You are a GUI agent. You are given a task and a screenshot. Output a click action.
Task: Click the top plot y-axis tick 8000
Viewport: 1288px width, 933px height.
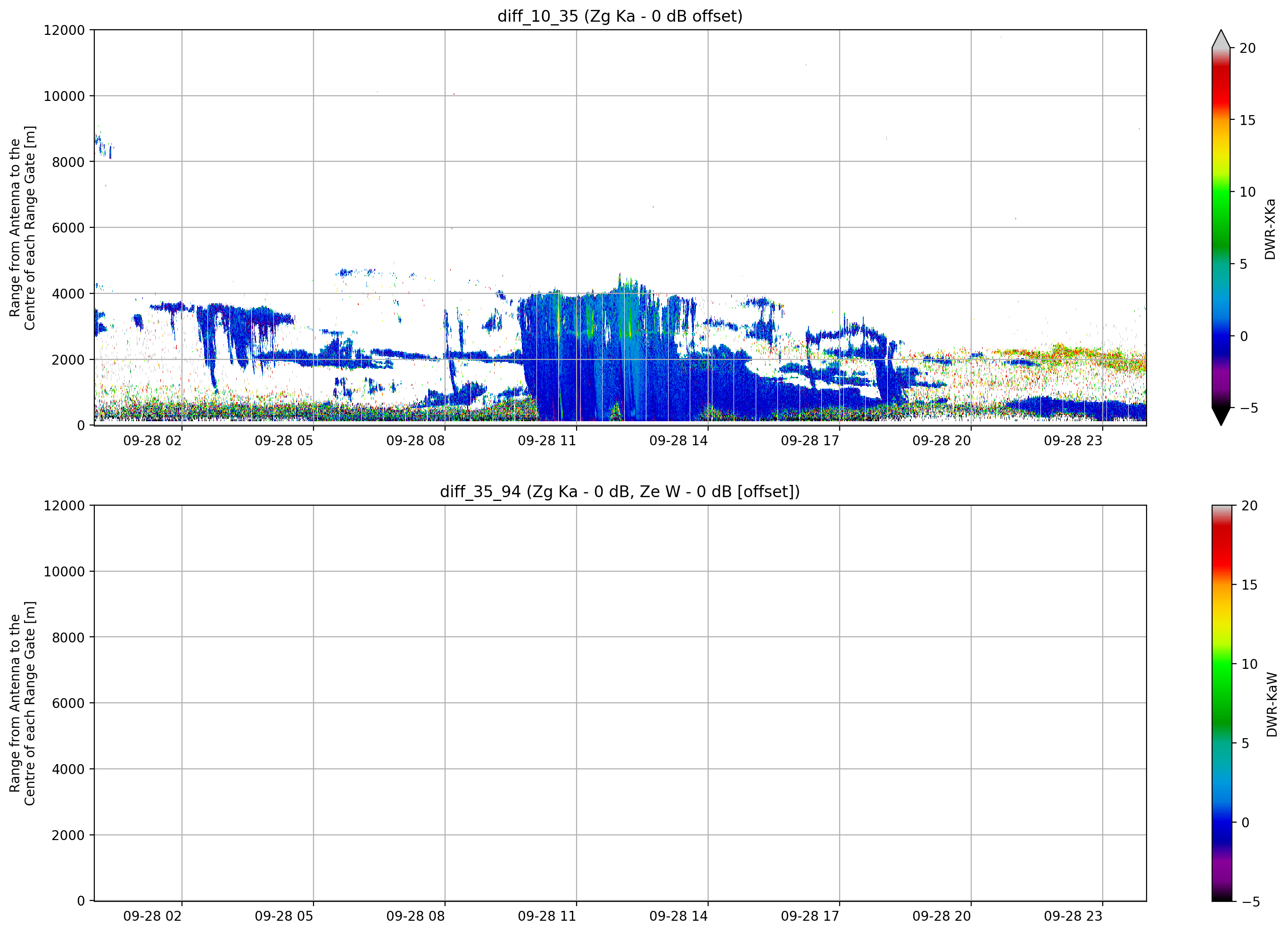[68, 162]
